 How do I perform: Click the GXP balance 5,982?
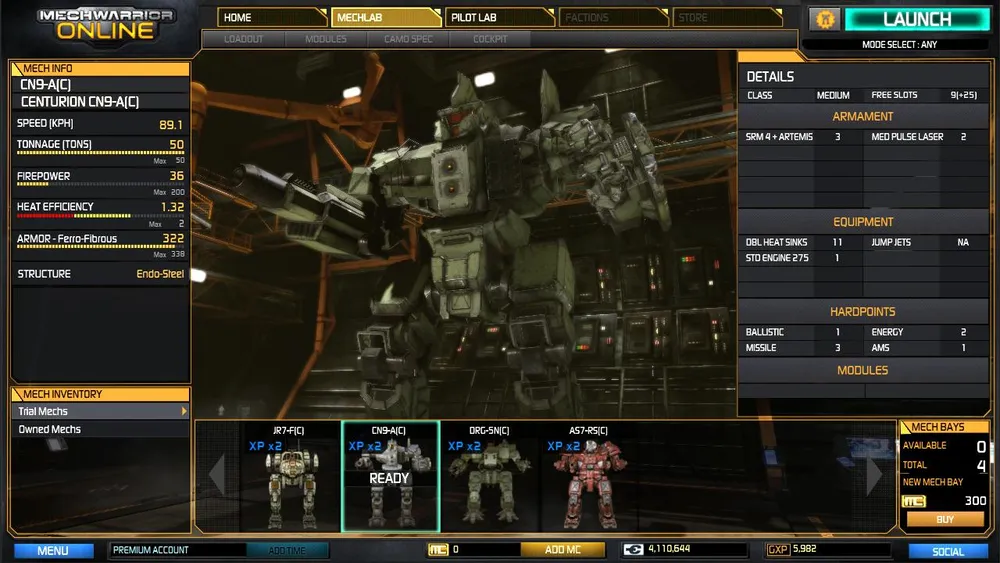(804, 548)
